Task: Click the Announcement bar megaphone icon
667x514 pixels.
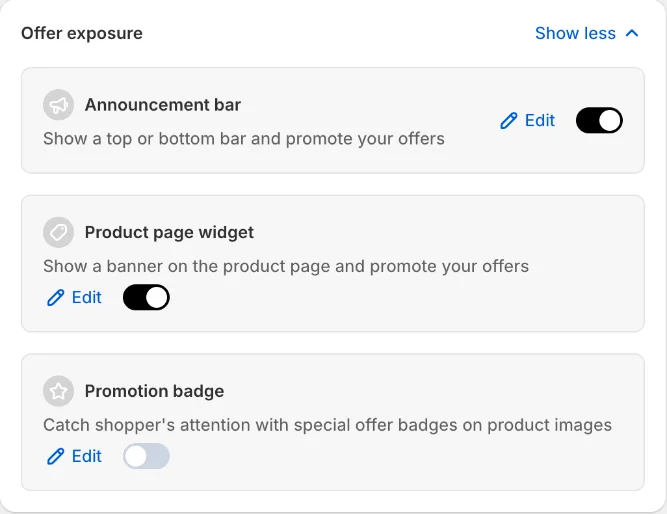Action: 58,105
